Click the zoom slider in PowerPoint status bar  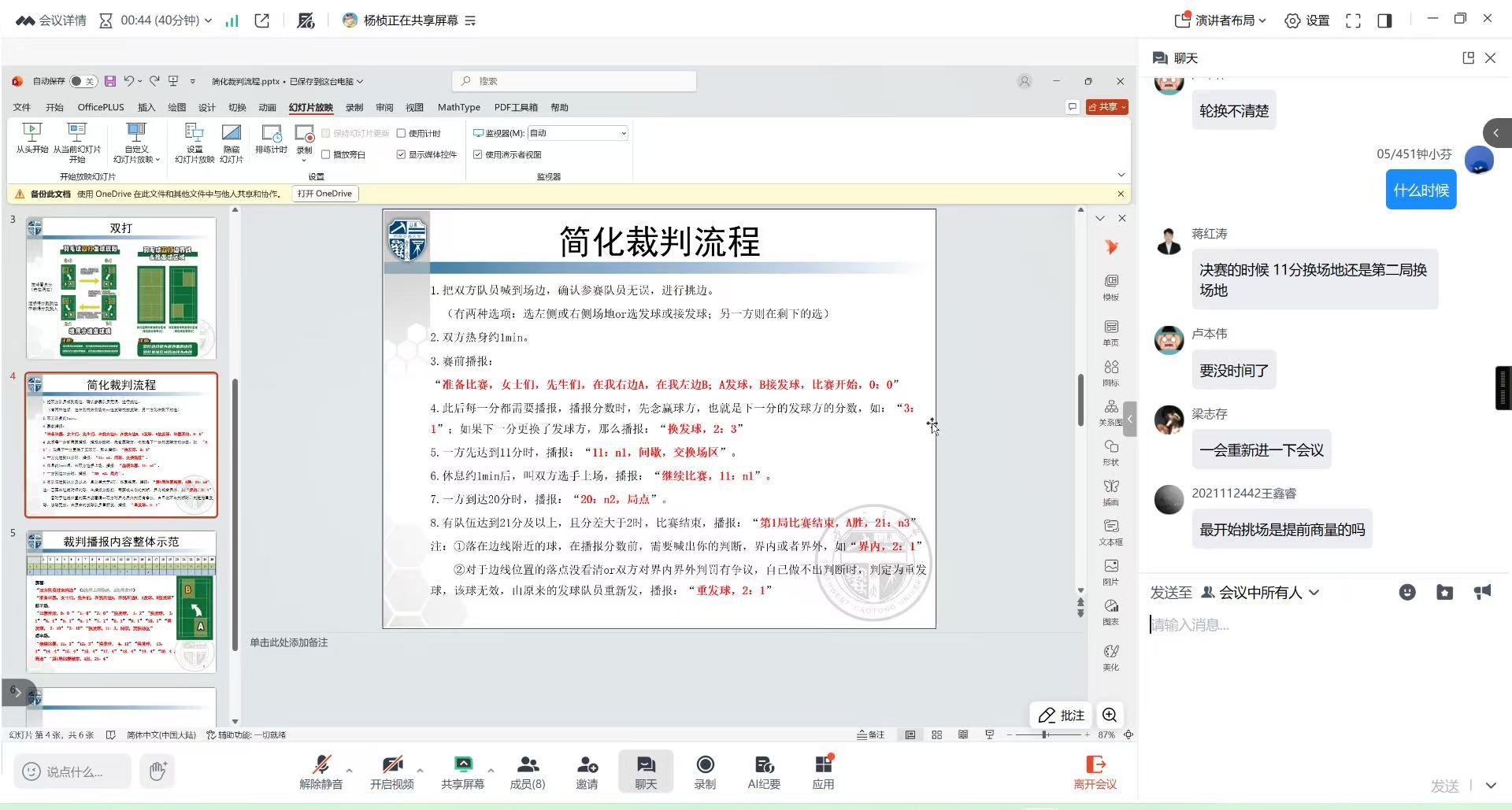coord(1045,734)
